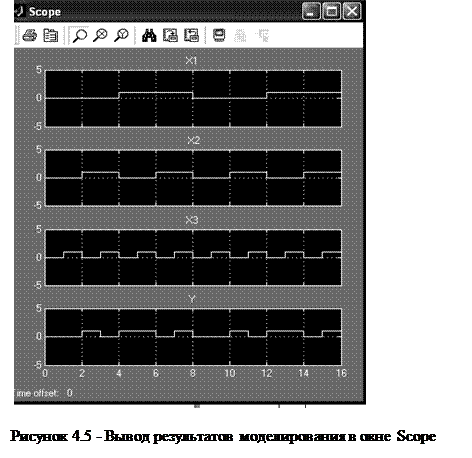
Task: Click Restore saved axes settings icon
Action: pos(191,35)
